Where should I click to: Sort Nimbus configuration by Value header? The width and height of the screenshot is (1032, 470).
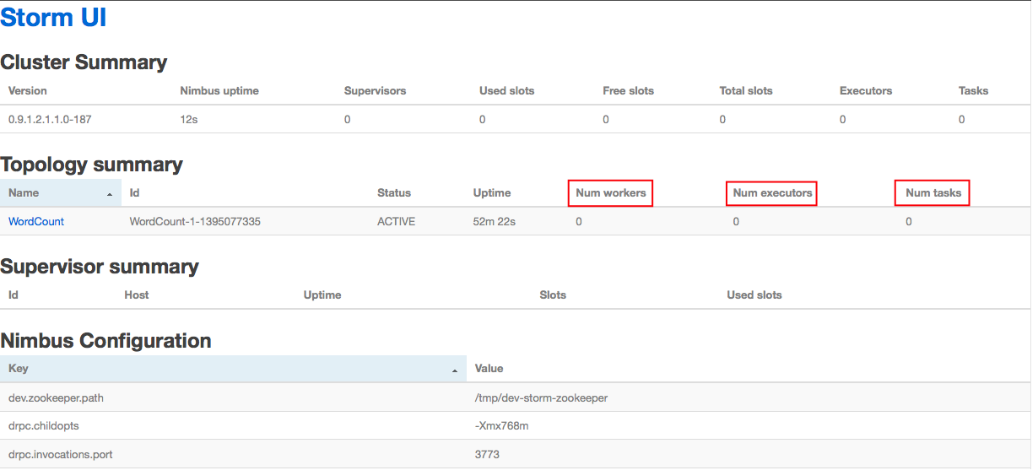tap(490, 369)
